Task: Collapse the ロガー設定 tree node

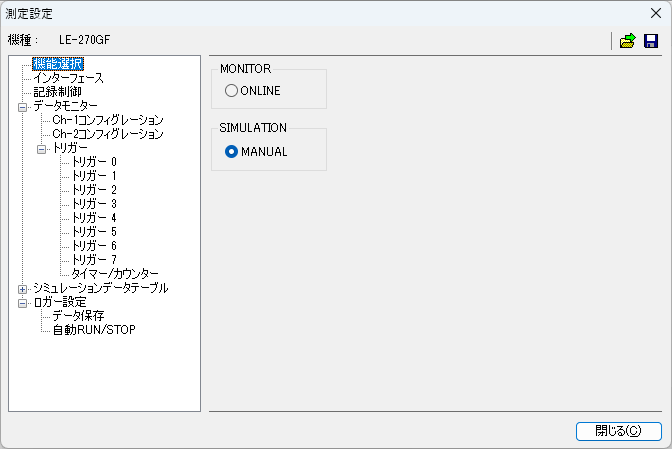Action: click(23, 302)
